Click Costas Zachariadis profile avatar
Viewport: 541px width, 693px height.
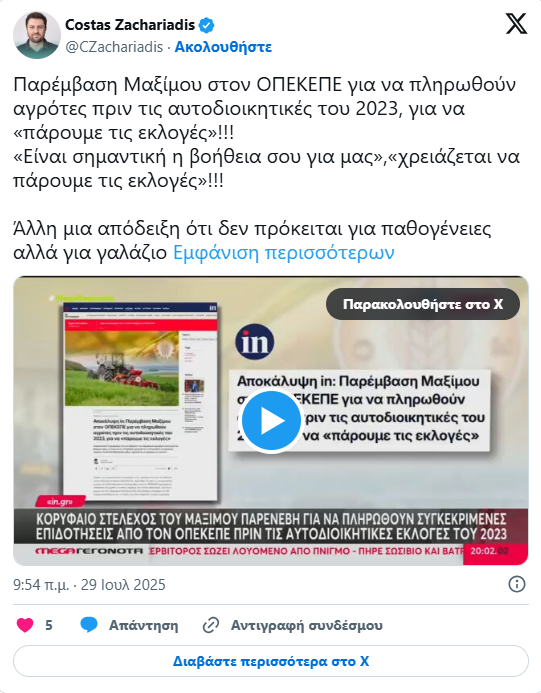[37, 35]
